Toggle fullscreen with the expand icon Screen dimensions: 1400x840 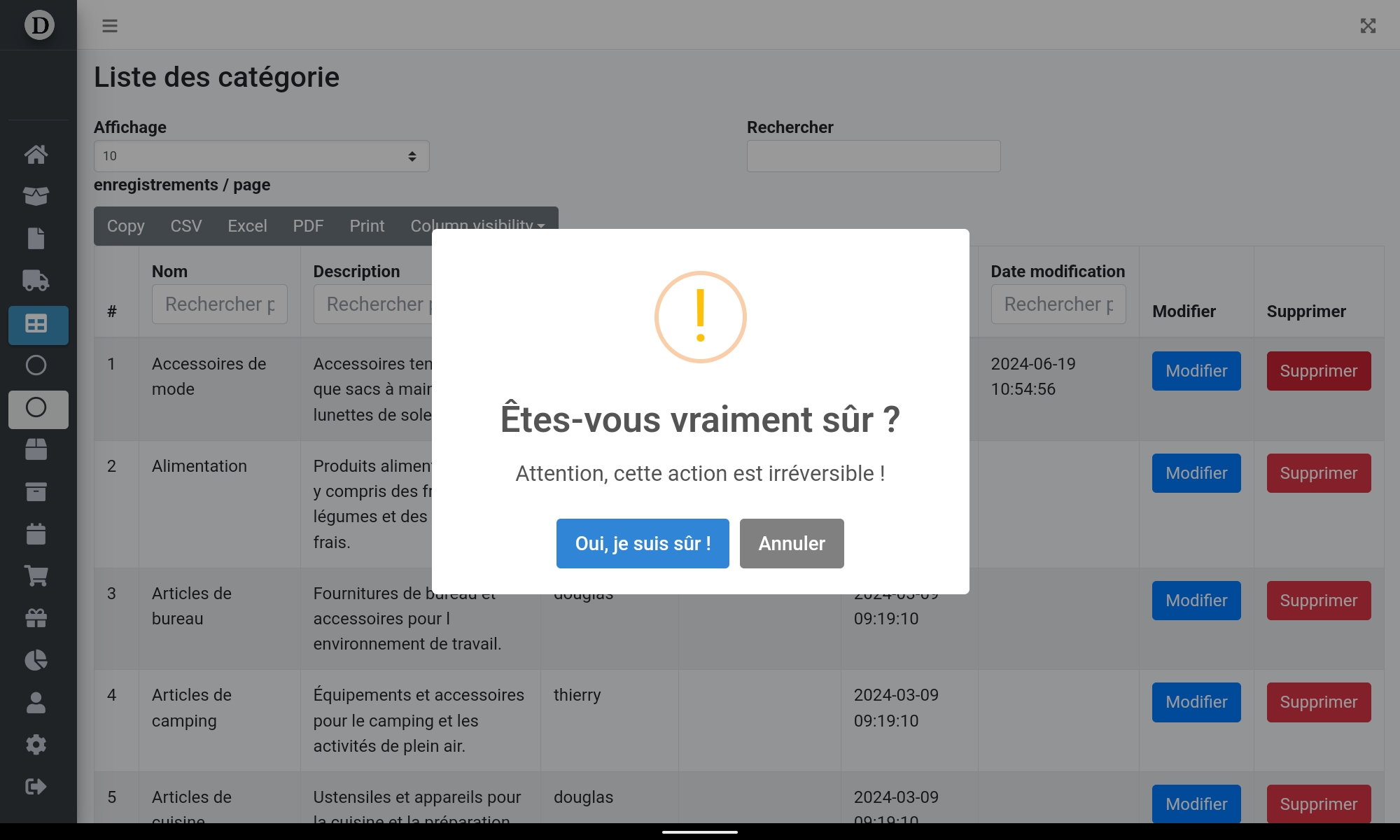click(x=1368, y=26)
